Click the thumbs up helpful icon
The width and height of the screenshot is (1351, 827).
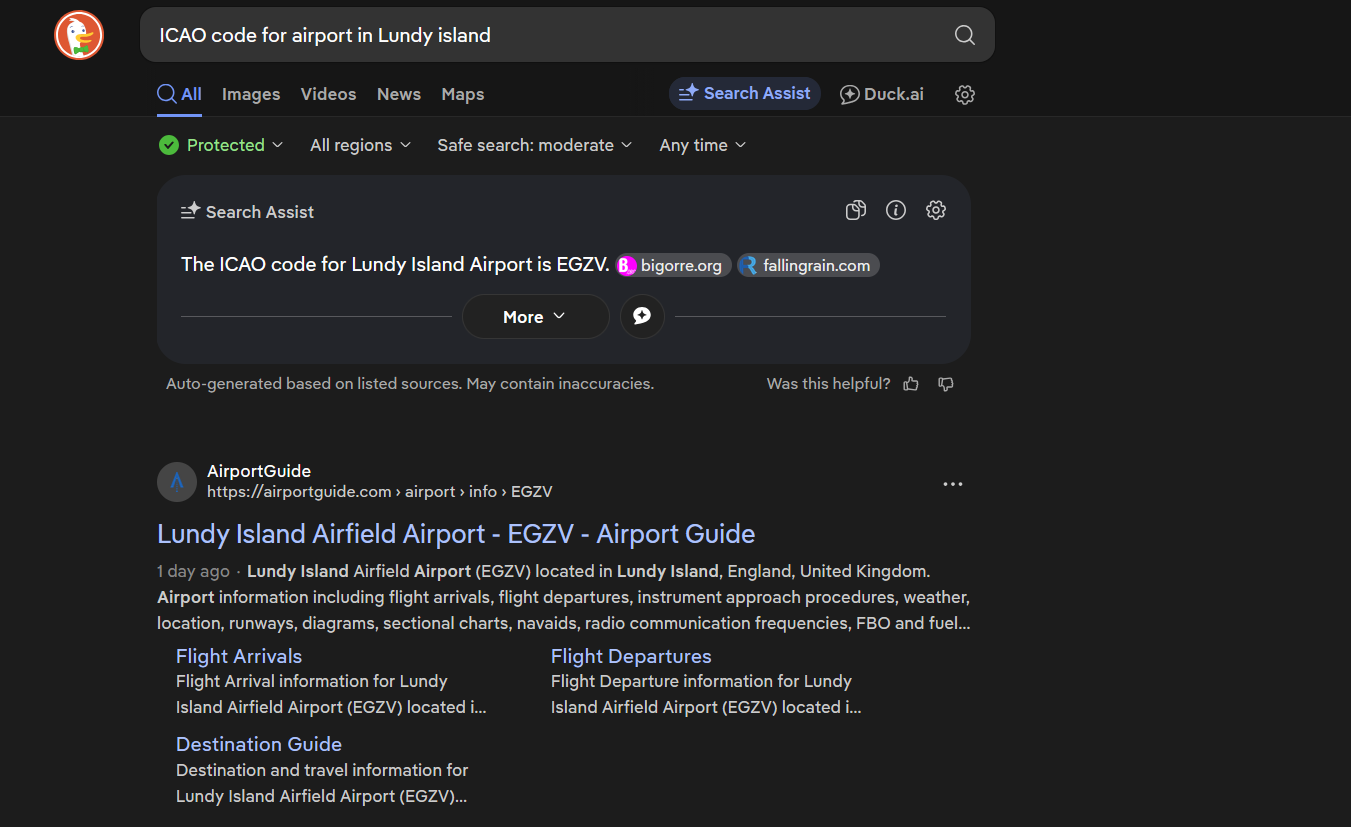tap(911, 384)
